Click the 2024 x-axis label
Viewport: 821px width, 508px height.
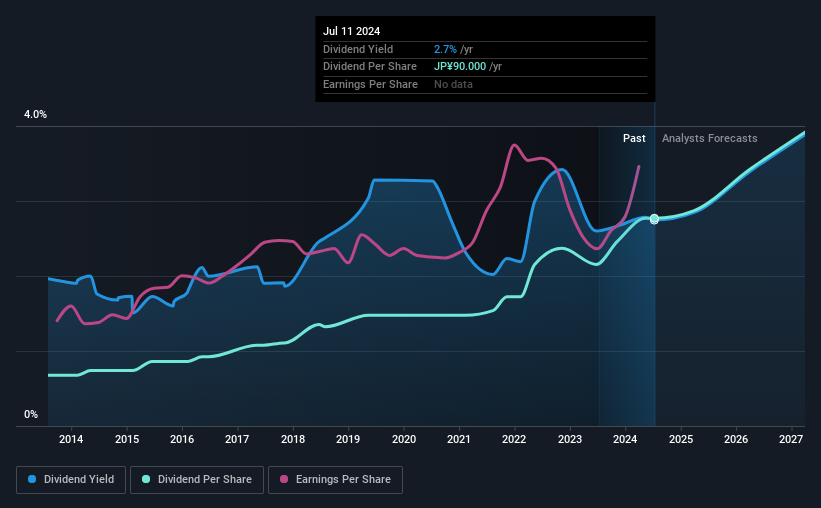[x=625, y=439]
